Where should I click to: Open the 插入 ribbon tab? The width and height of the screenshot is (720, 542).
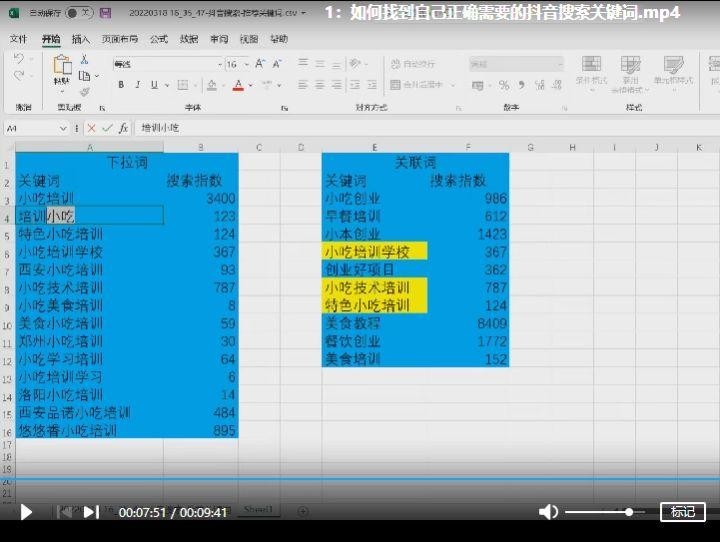point(81,39)
